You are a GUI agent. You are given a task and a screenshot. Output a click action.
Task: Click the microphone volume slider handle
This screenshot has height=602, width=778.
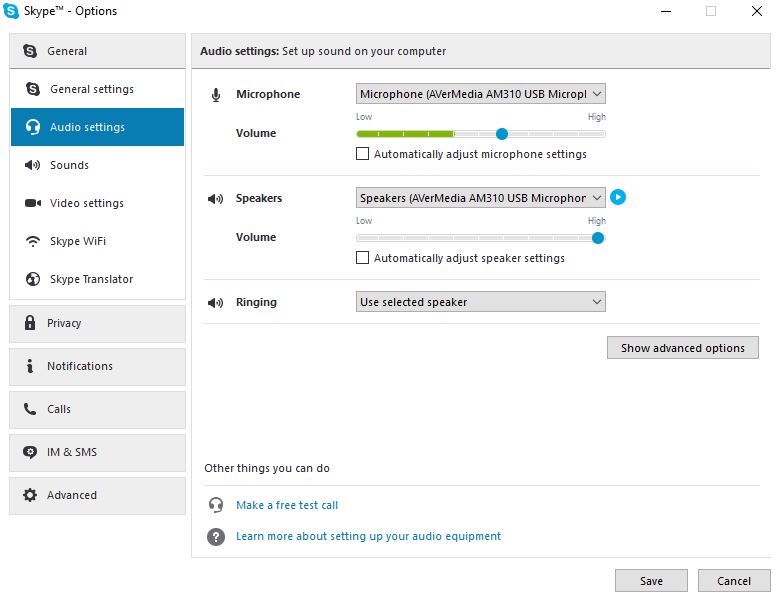pos(502,134)
